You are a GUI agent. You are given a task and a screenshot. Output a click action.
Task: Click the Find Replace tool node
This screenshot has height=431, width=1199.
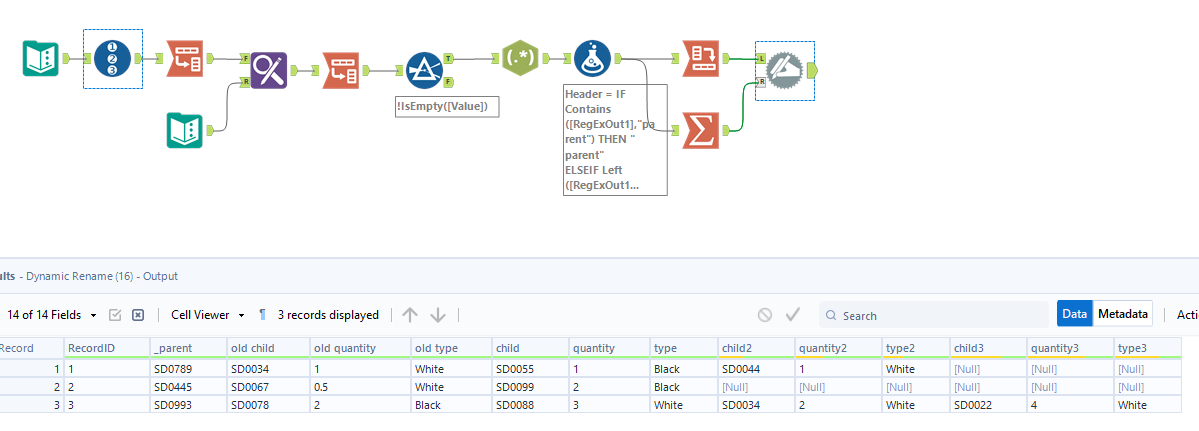269,70
